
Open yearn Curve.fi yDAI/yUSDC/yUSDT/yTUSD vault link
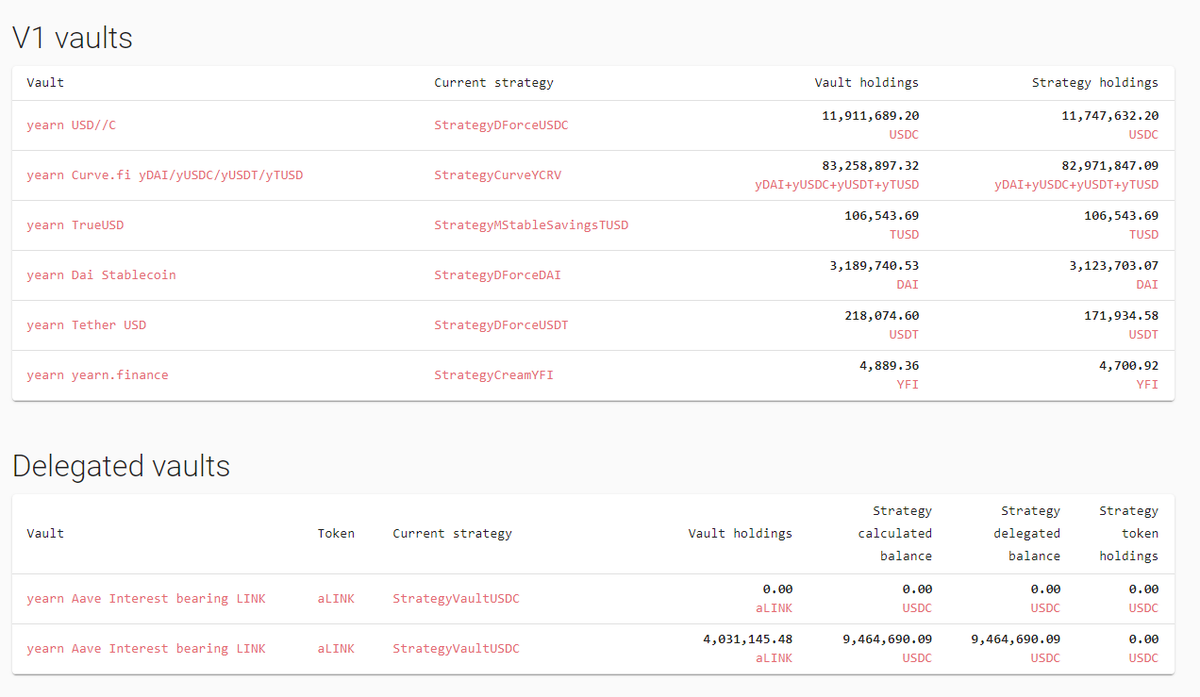[x=165, y=175]
